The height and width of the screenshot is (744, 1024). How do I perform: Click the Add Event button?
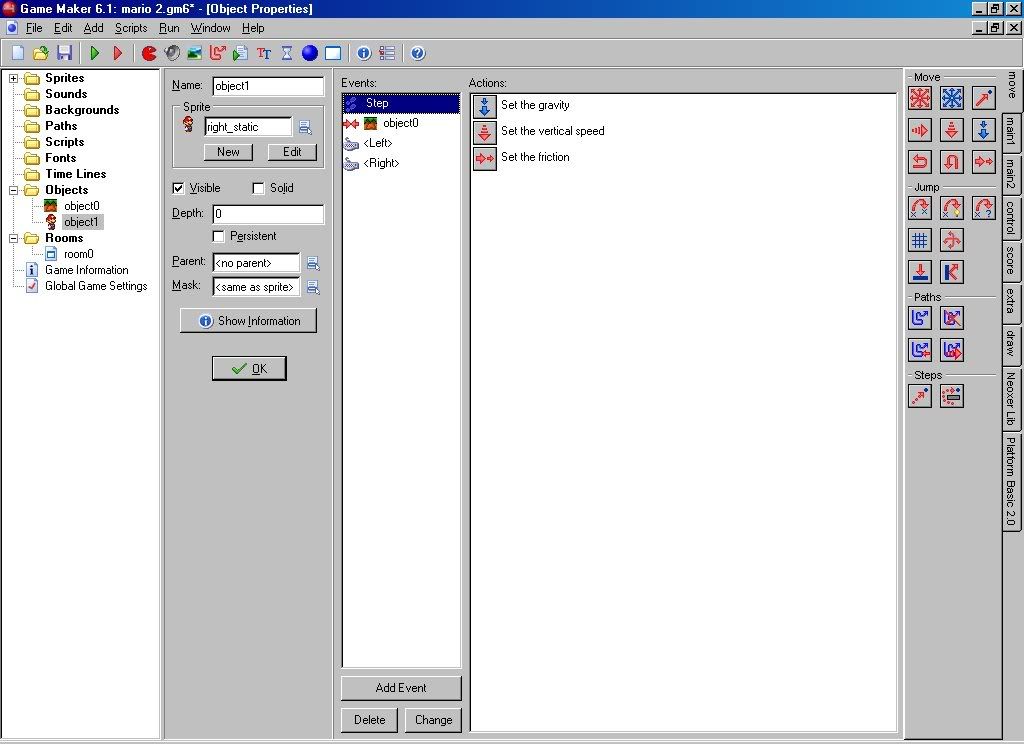tap(401, 688)
